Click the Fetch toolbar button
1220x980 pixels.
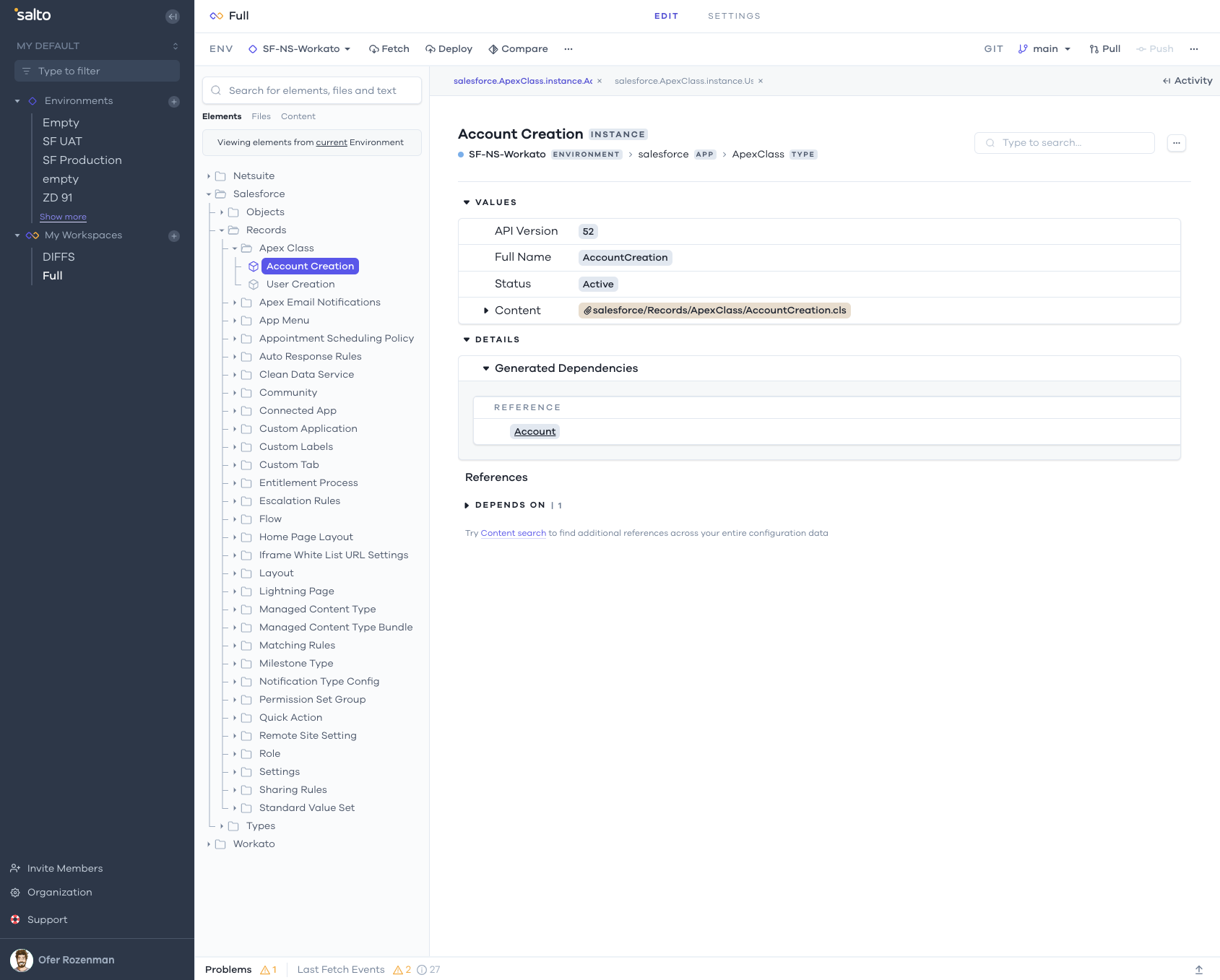[x=389, y=49]
